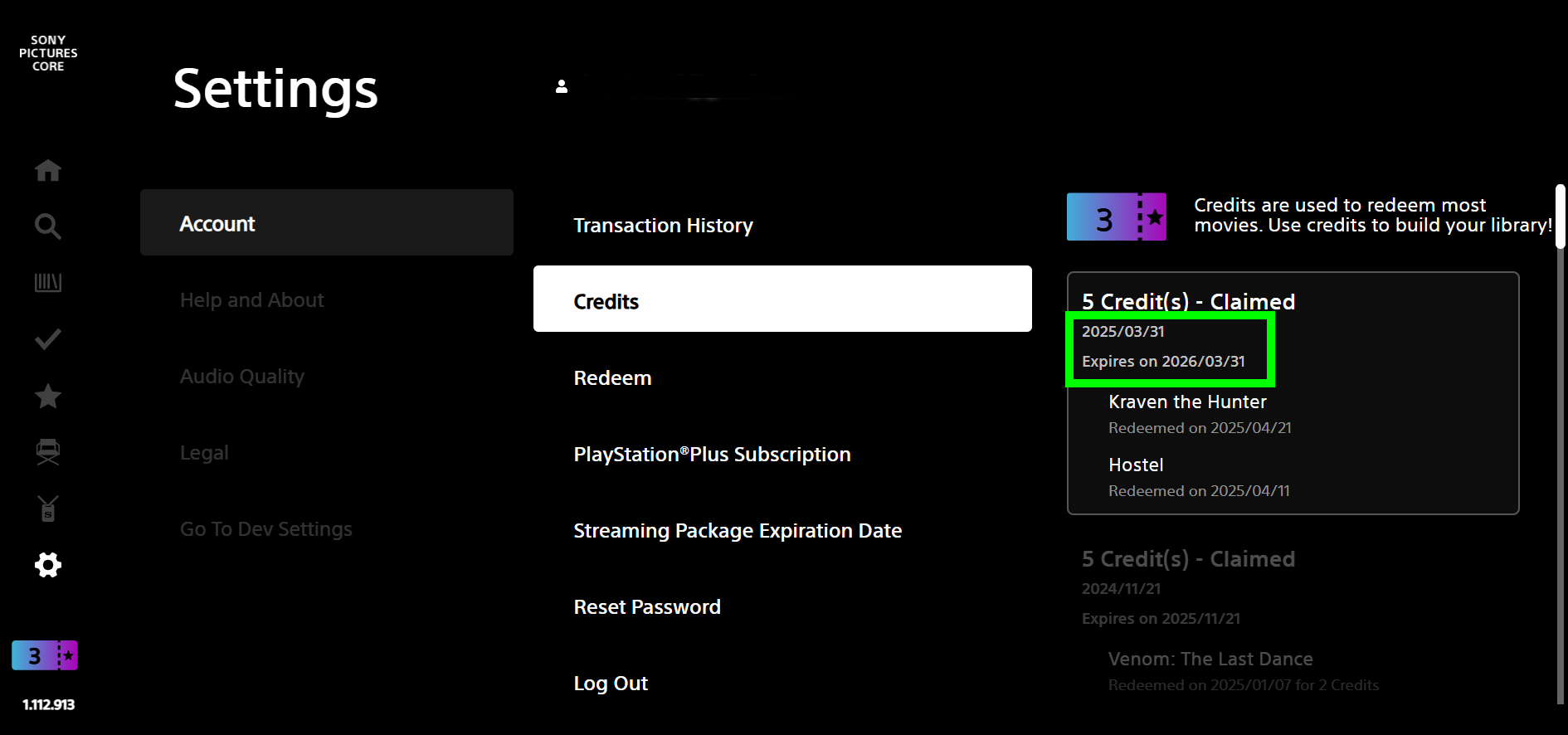Click the user profile icon
The image size is (1568, 735).
[x=562, y=86]
